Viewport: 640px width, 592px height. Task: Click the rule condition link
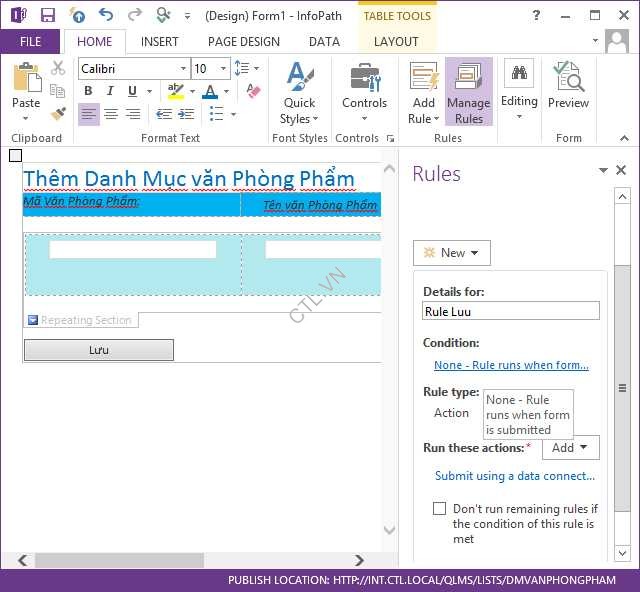(511, 366)
